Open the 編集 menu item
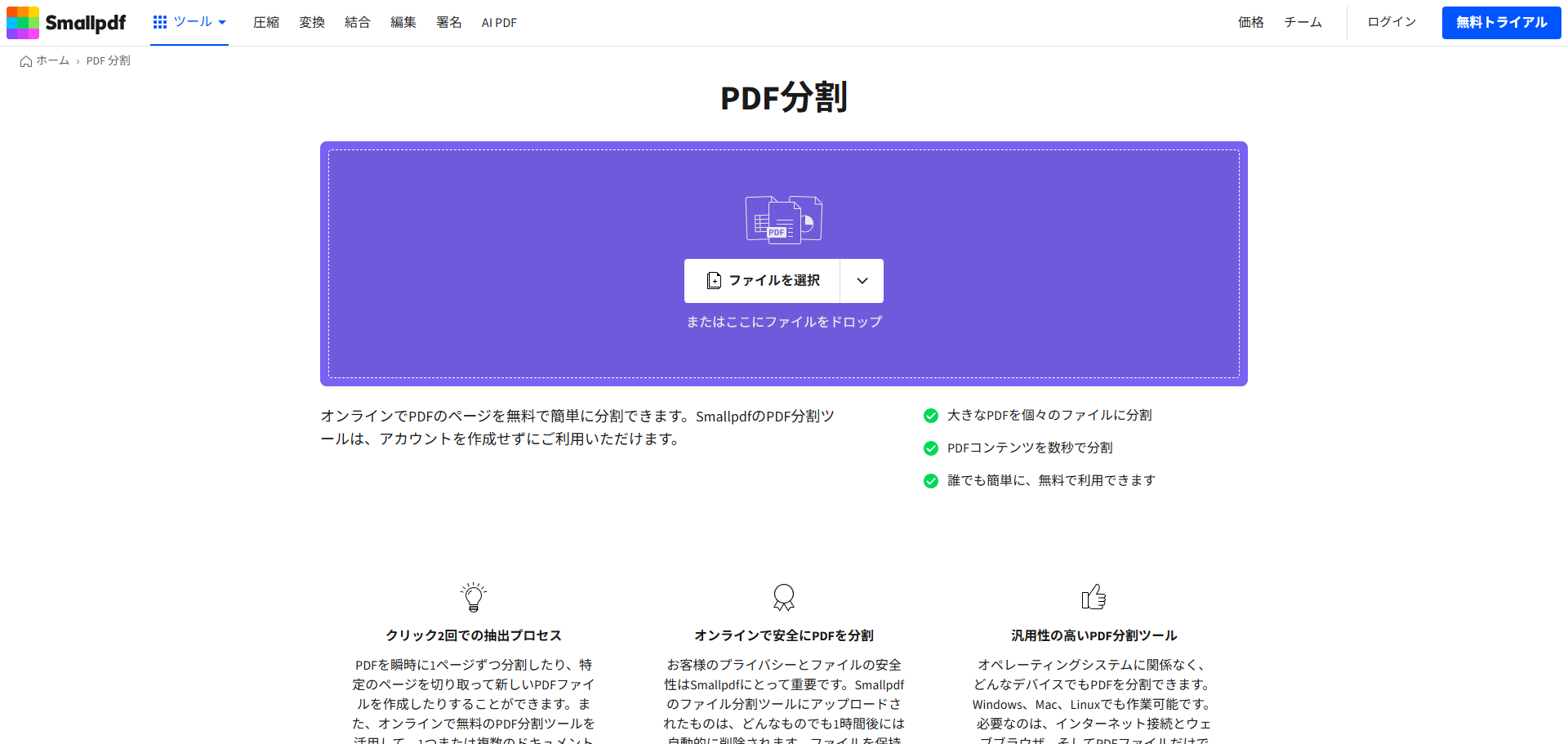This screenshot has height=744, width=1568. tap(403, 23)
